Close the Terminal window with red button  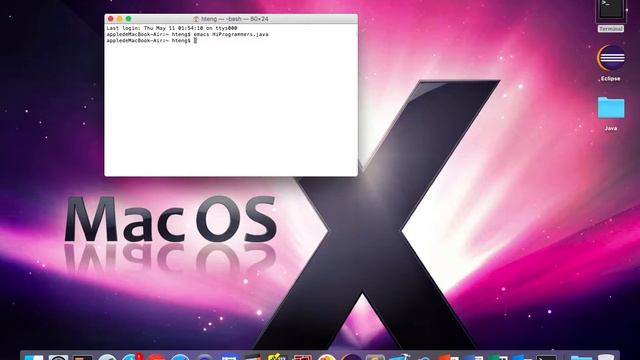111,19
